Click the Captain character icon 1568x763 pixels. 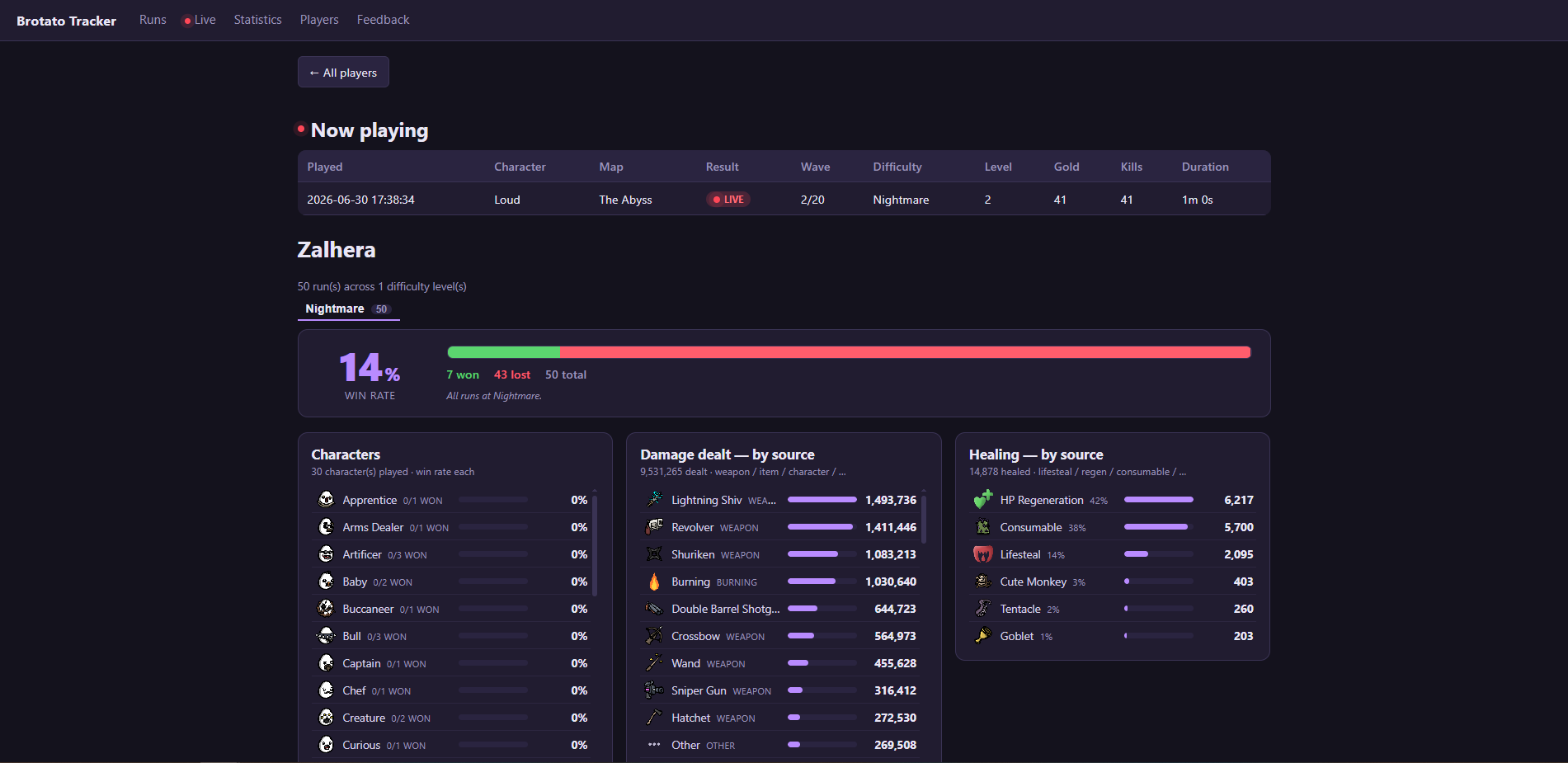click(x=327, y=662)
